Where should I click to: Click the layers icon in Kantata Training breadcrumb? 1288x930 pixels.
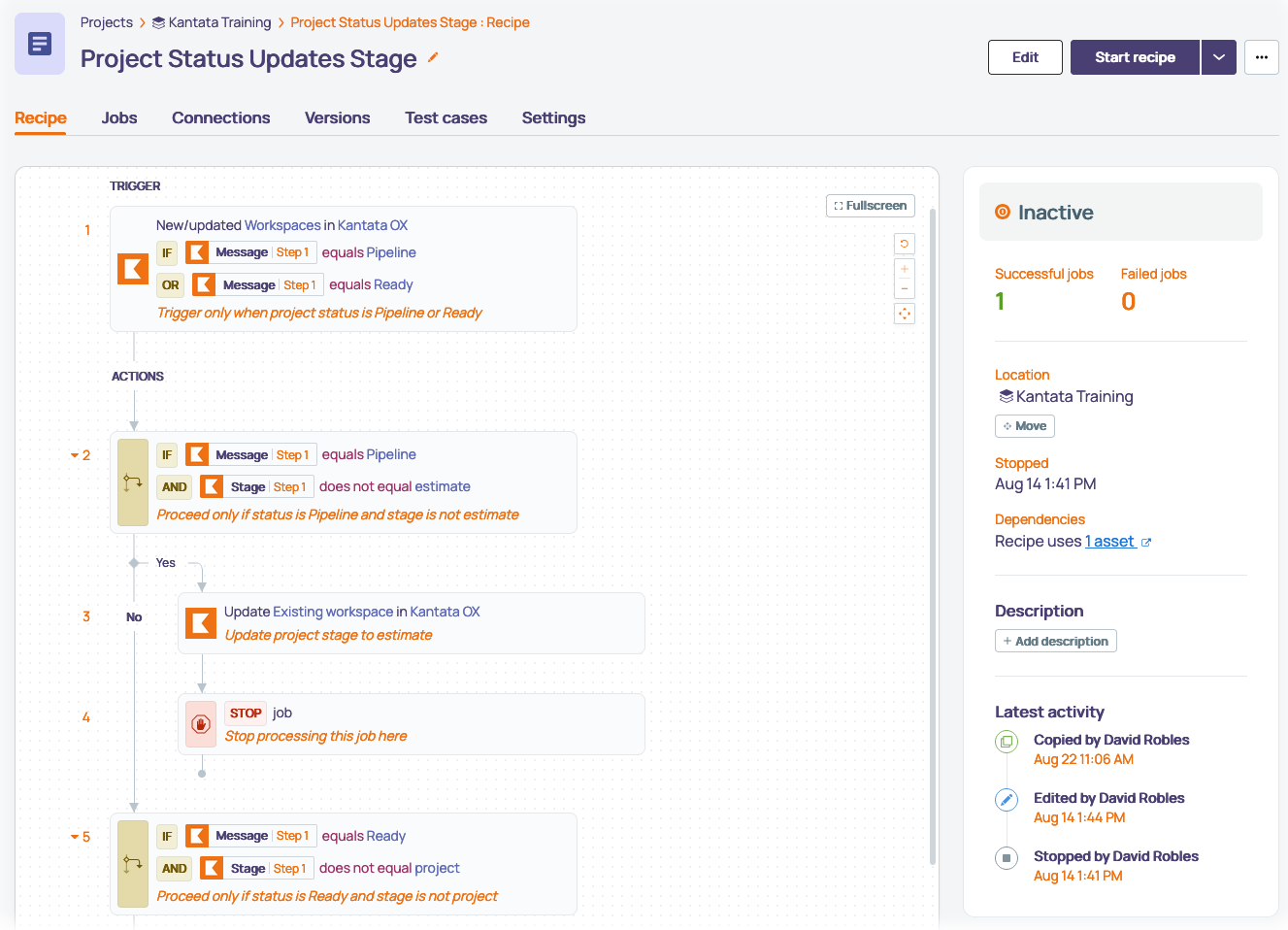click(159, 22)
